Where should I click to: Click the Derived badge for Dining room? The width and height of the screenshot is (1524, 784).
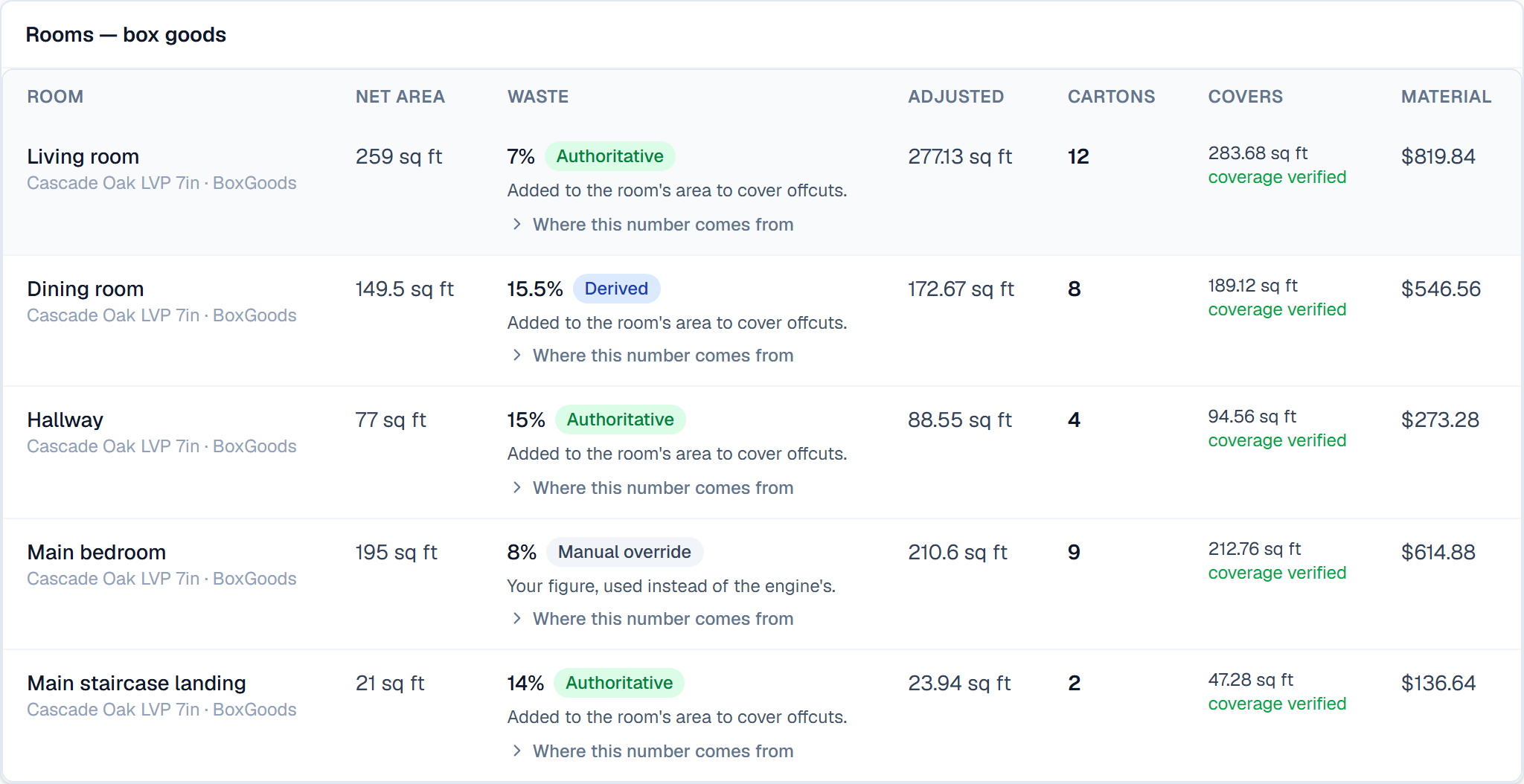pos(616,289)
